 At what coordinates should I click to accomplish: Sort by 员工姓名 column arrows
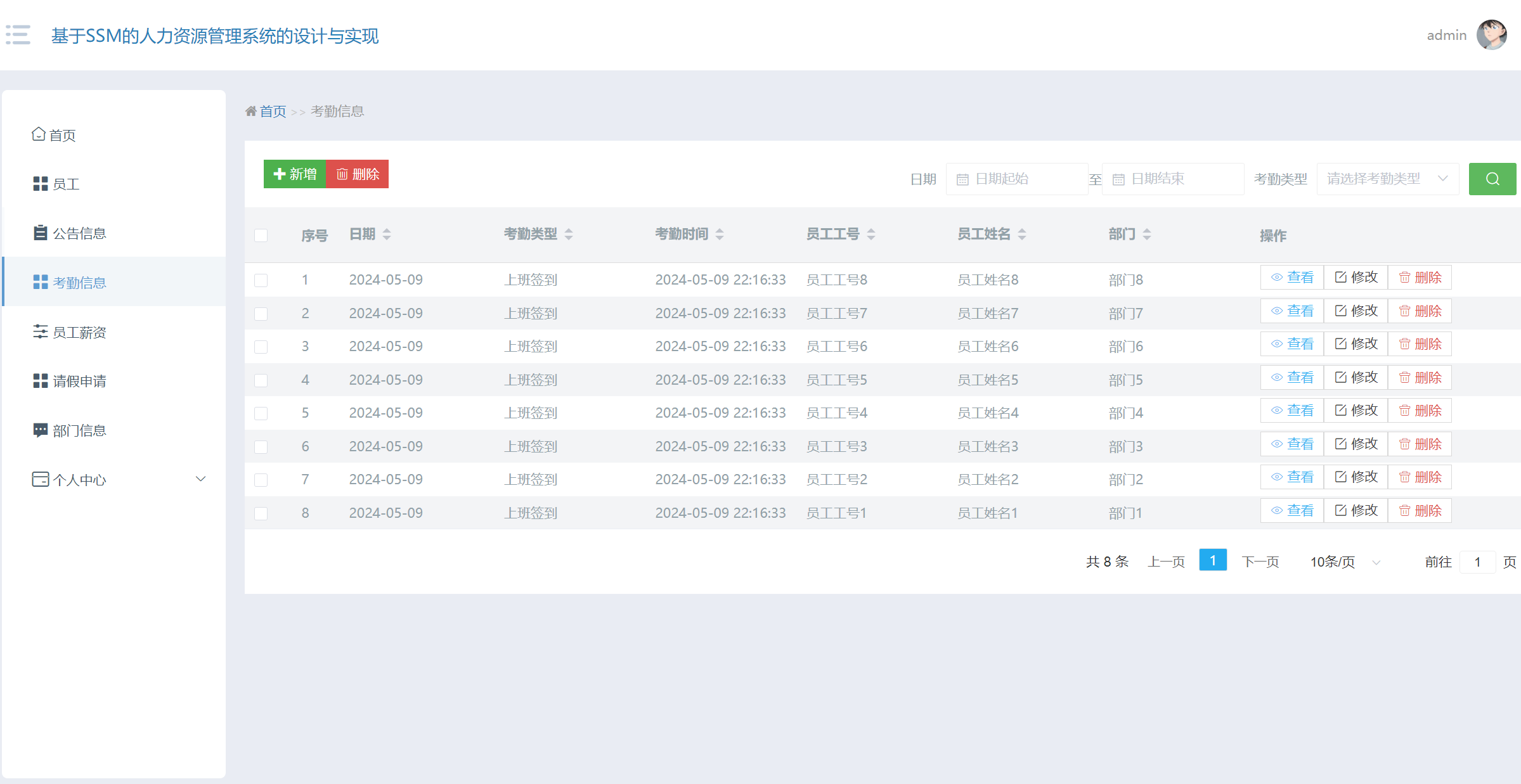[1022, 235]
